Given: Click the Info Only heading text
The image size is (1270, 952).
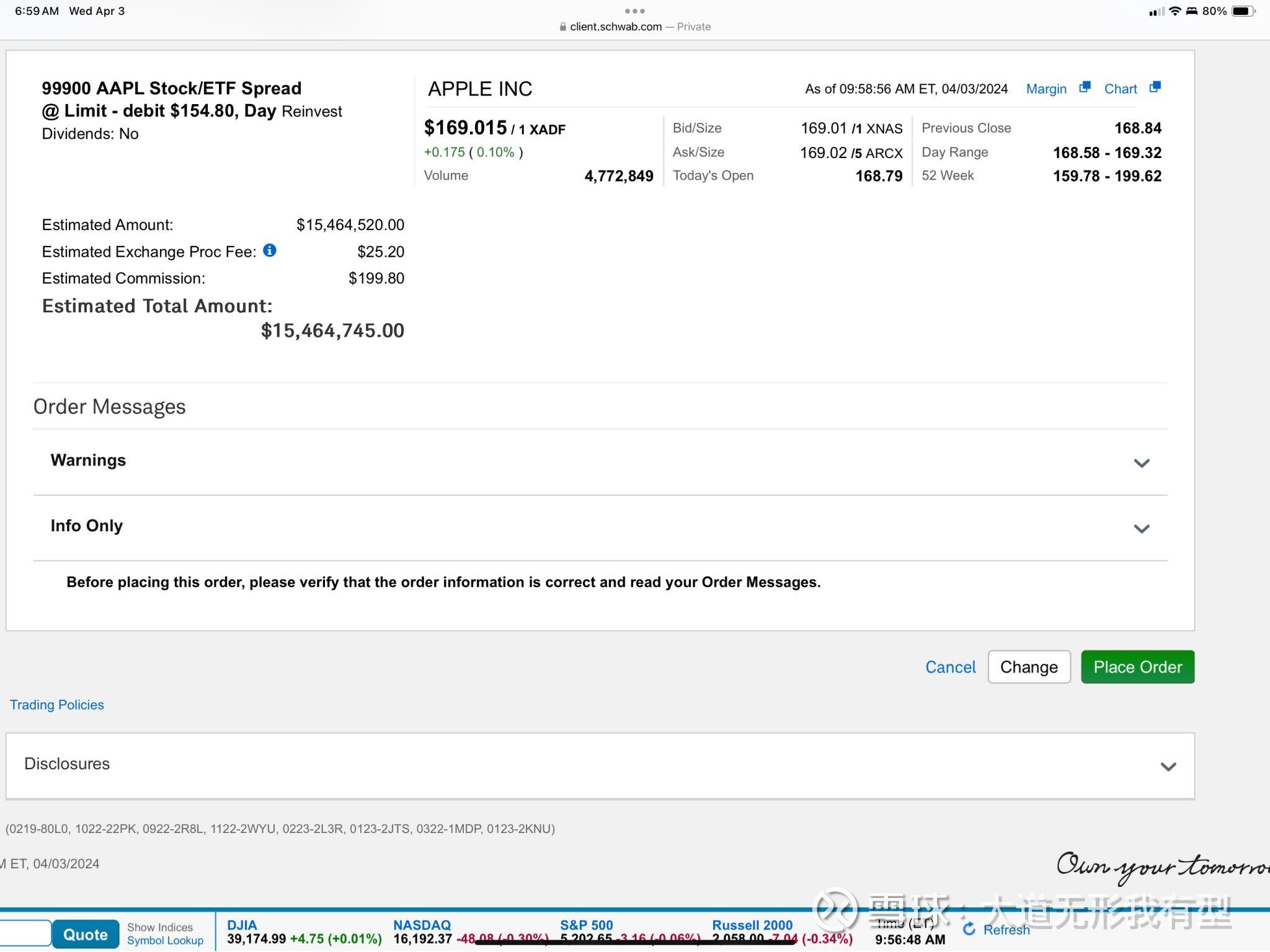Looking at the screenshot, I should [87, 526].
